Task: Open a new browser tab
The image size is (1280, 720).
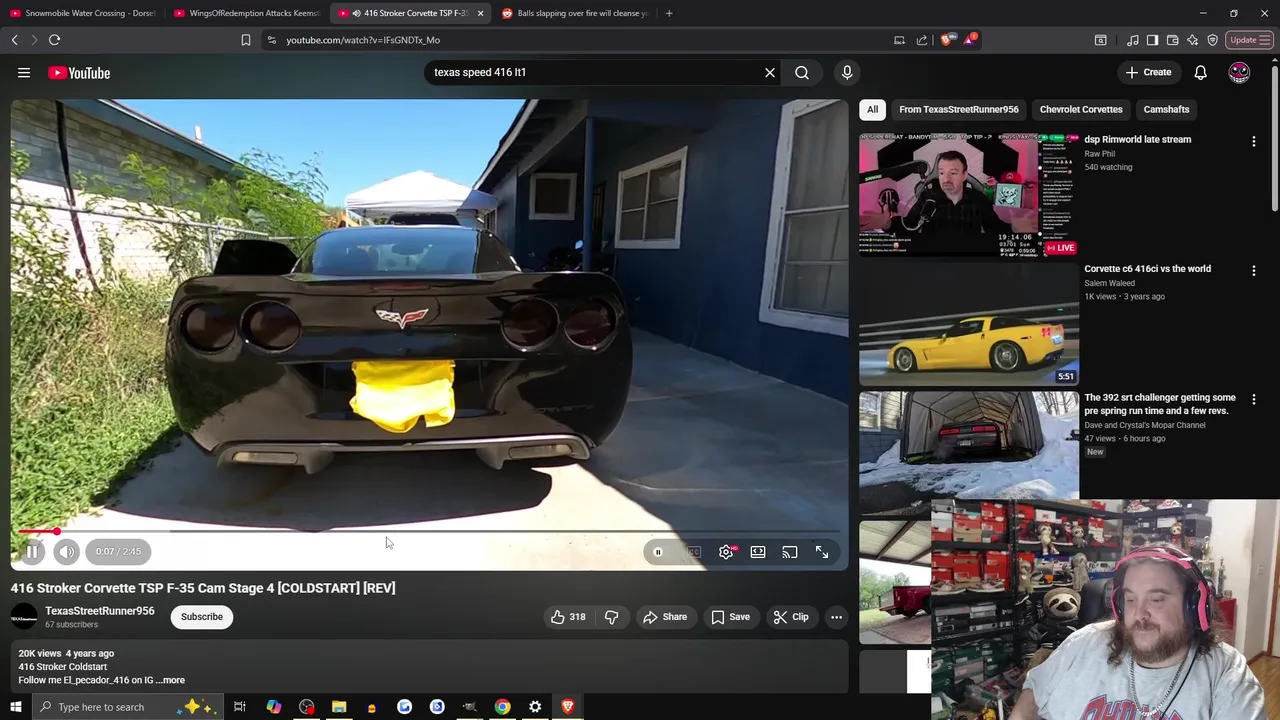Action: pos(669,13)
